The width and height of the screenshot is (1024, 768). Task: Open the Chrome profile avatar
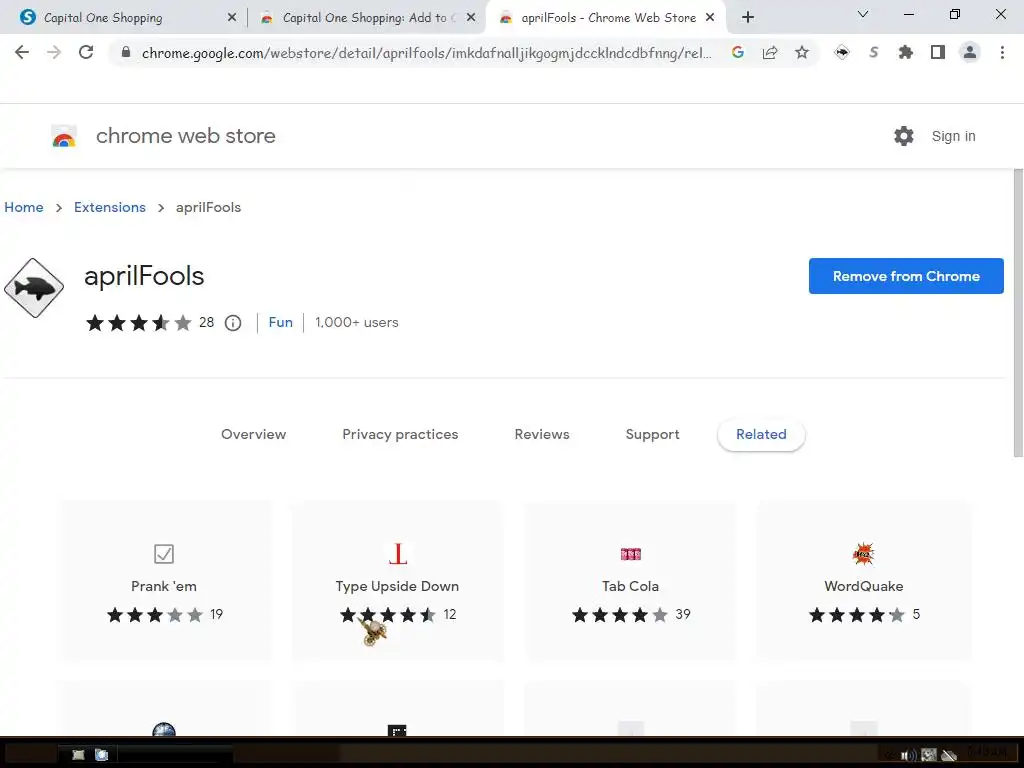[970, 52]
